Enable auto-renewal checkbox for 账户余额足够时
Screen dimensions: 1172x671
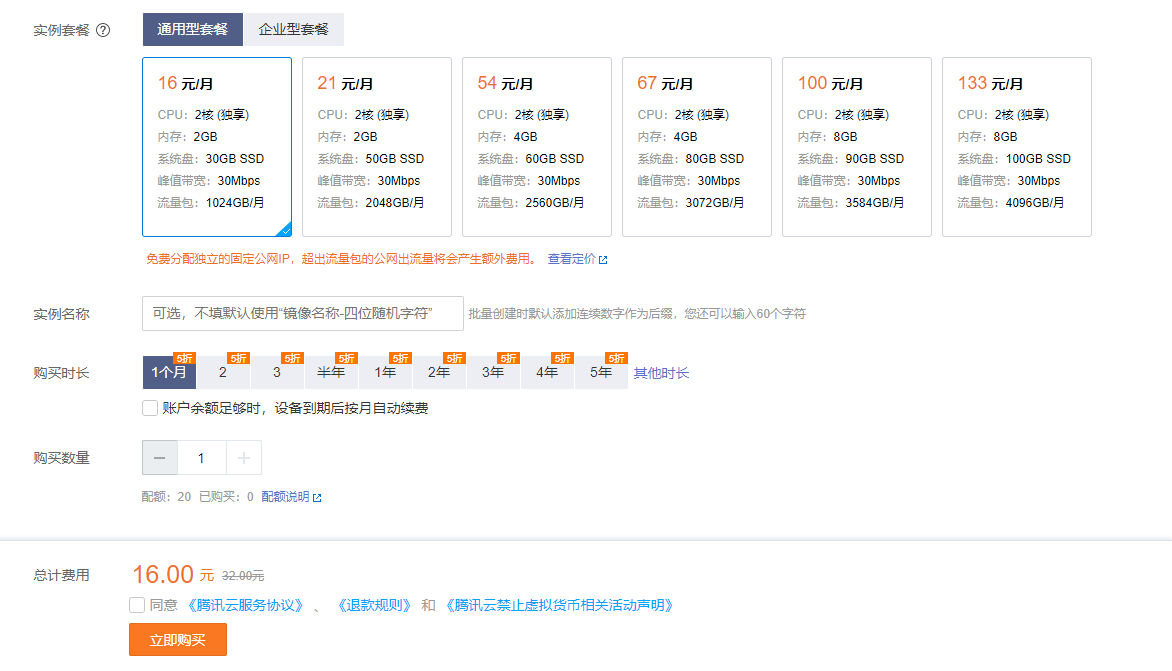coord(150,408)
